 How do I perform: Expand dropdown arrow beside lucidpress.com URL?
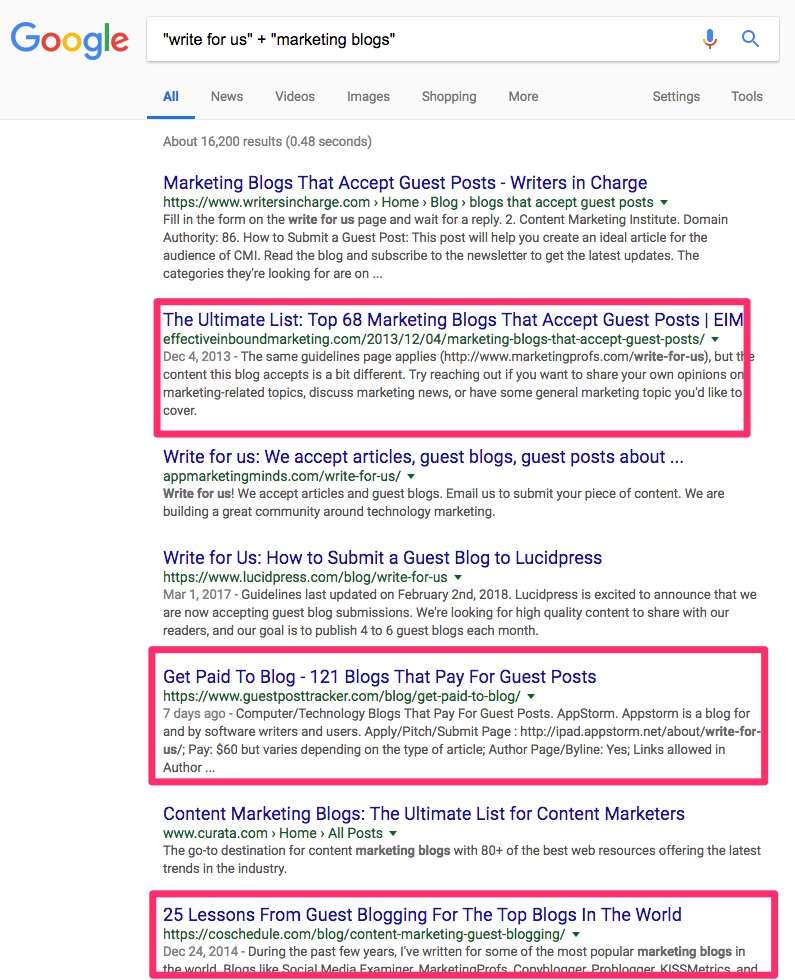458,578
